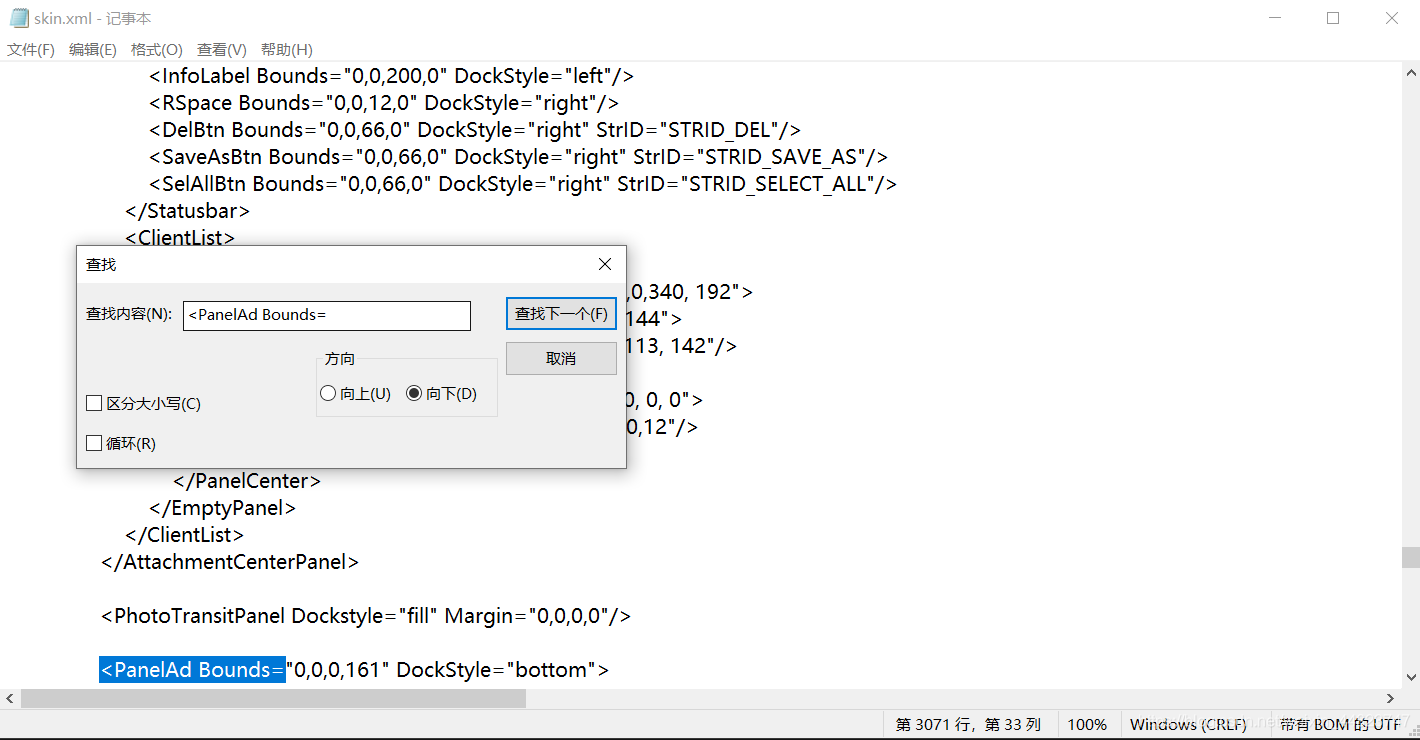The image size is (1420, 740).
Task: Click the SelAllBtn STRID_SELECT_ALL line
Action: point(523,184)
